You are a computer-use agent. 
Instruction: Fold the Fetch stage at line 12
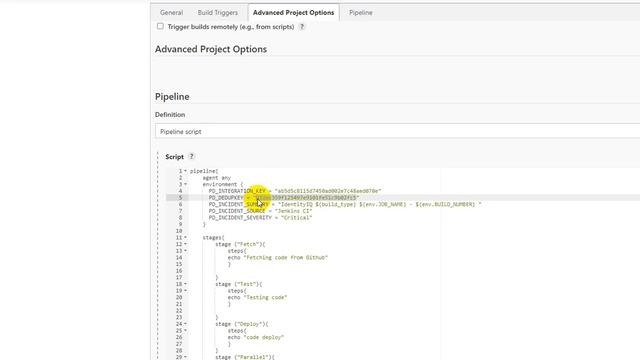click(x=185, y=244)
